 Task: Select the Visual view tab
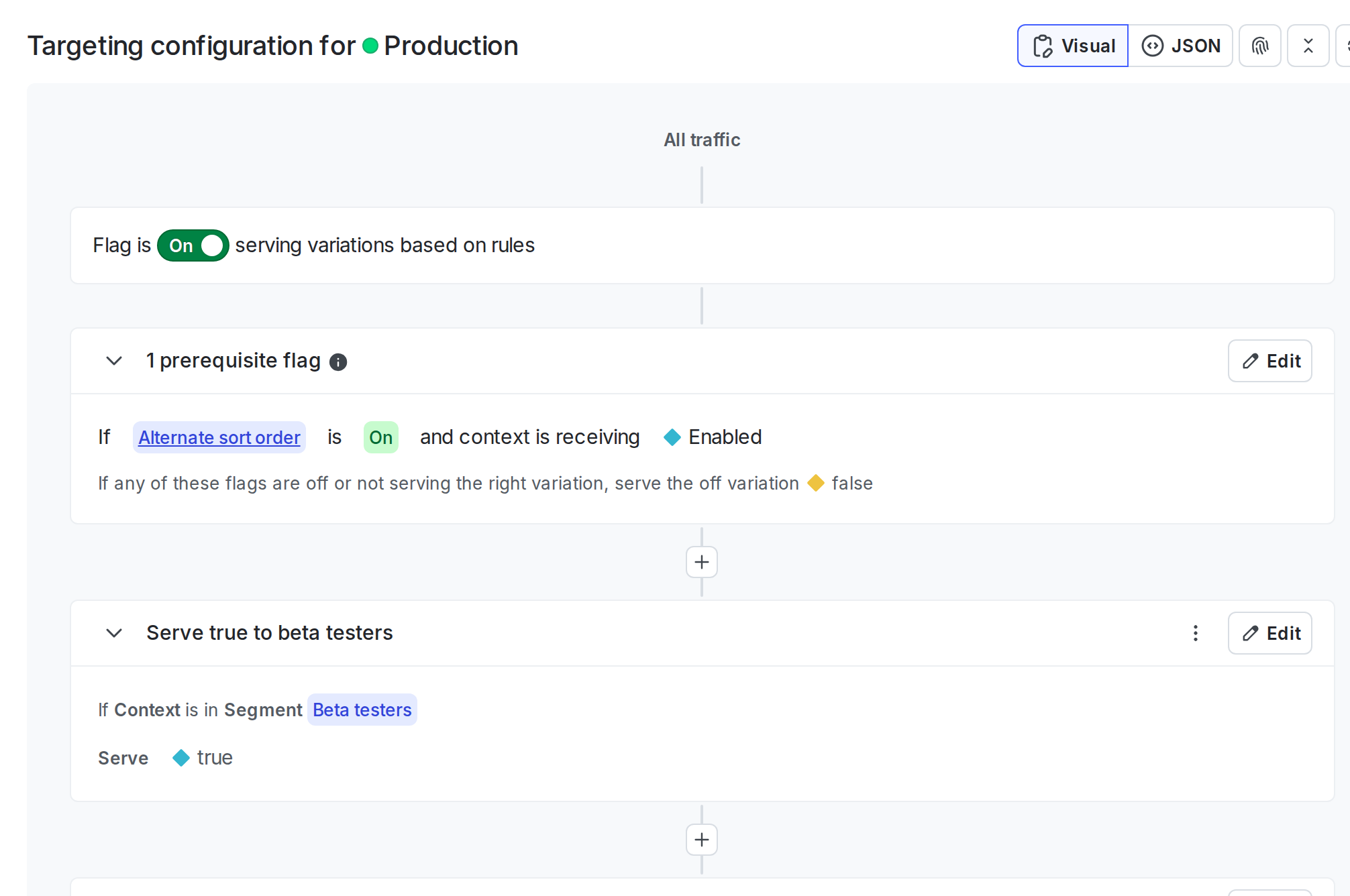1073,46
